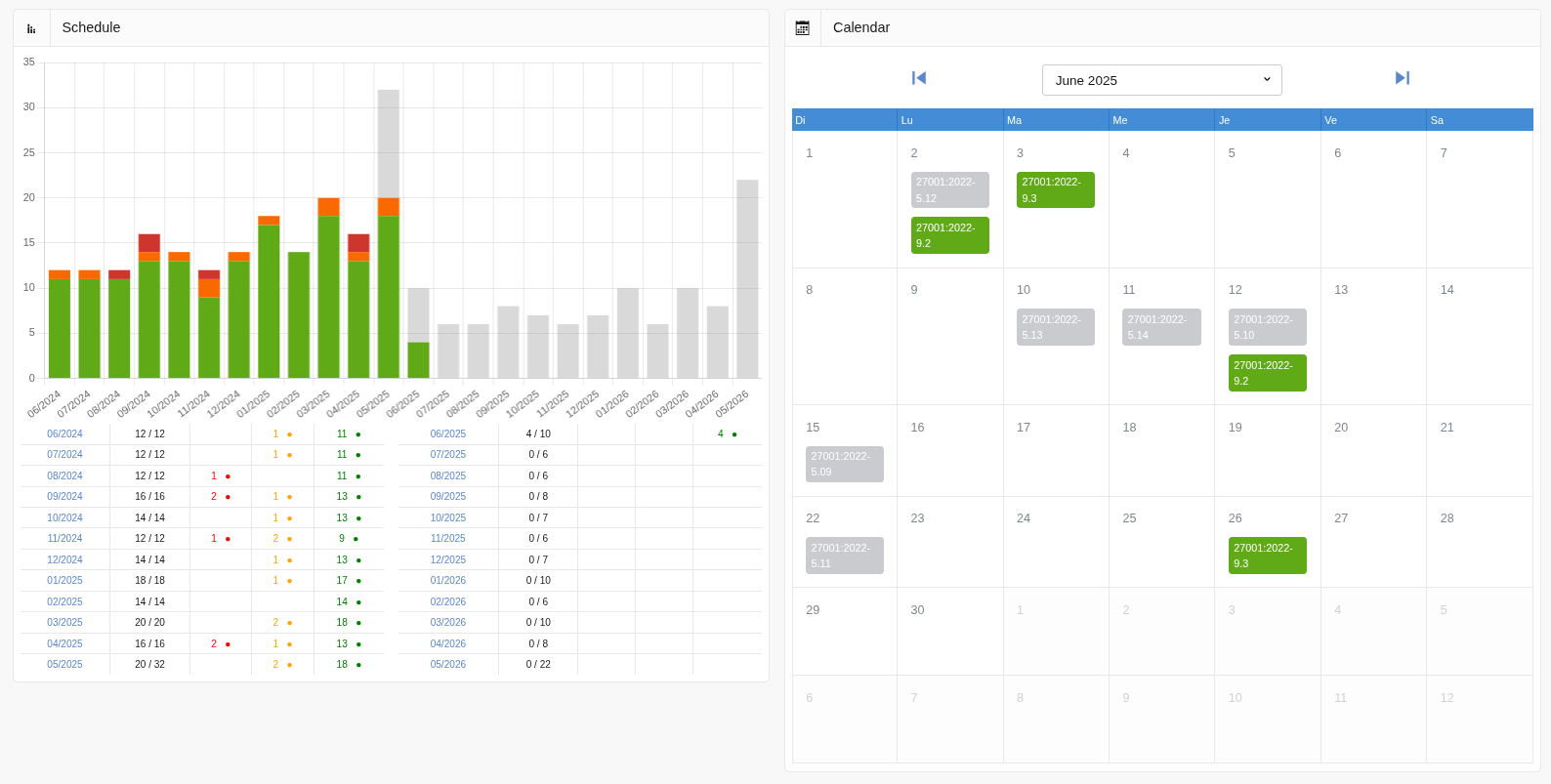
Task: Select gray event 27001:2022-5.09 on June 15
Action: click(x=845, y=465)
